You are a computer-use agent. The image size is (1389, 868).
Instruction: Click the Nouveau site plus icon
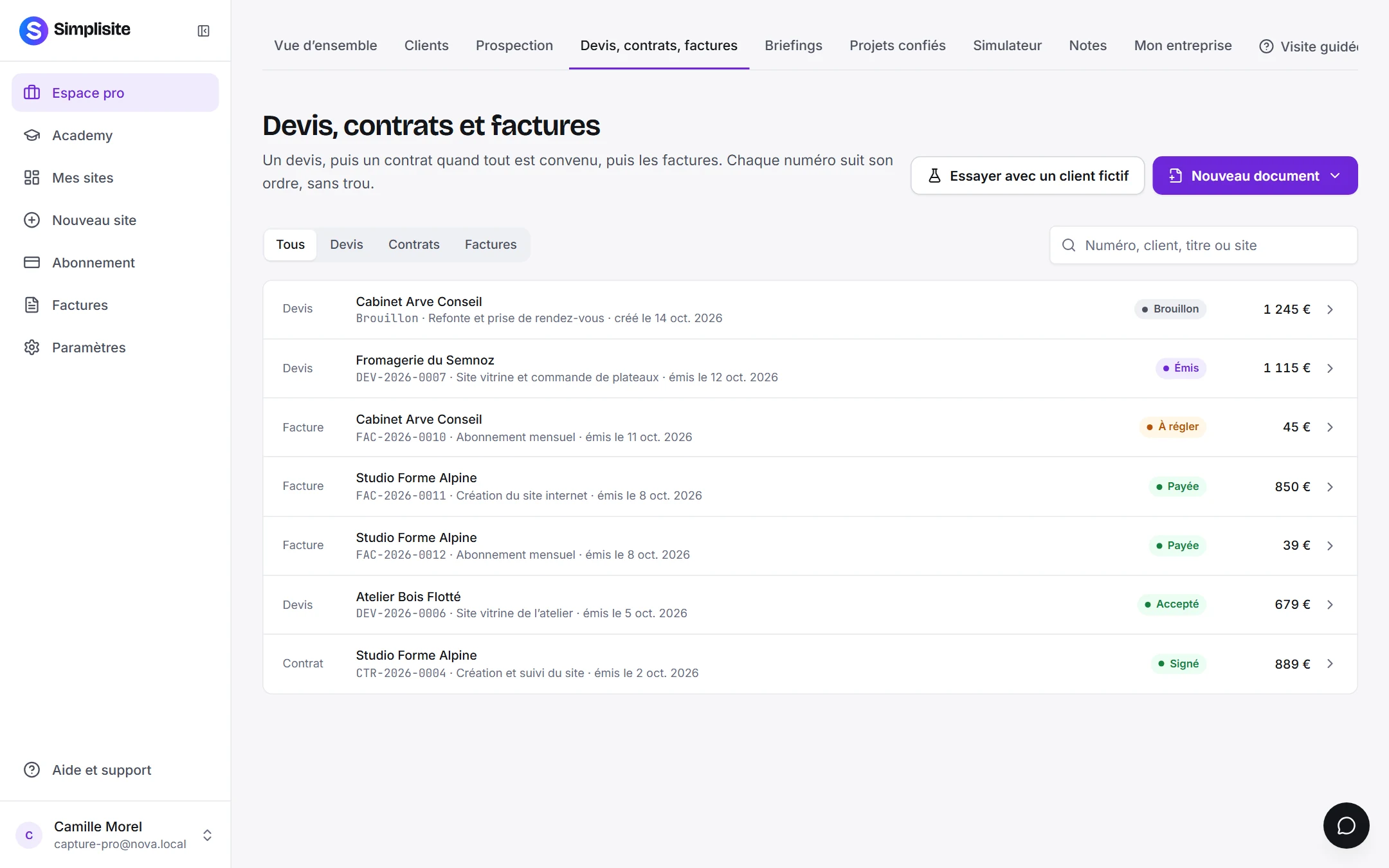pos(32,220)
